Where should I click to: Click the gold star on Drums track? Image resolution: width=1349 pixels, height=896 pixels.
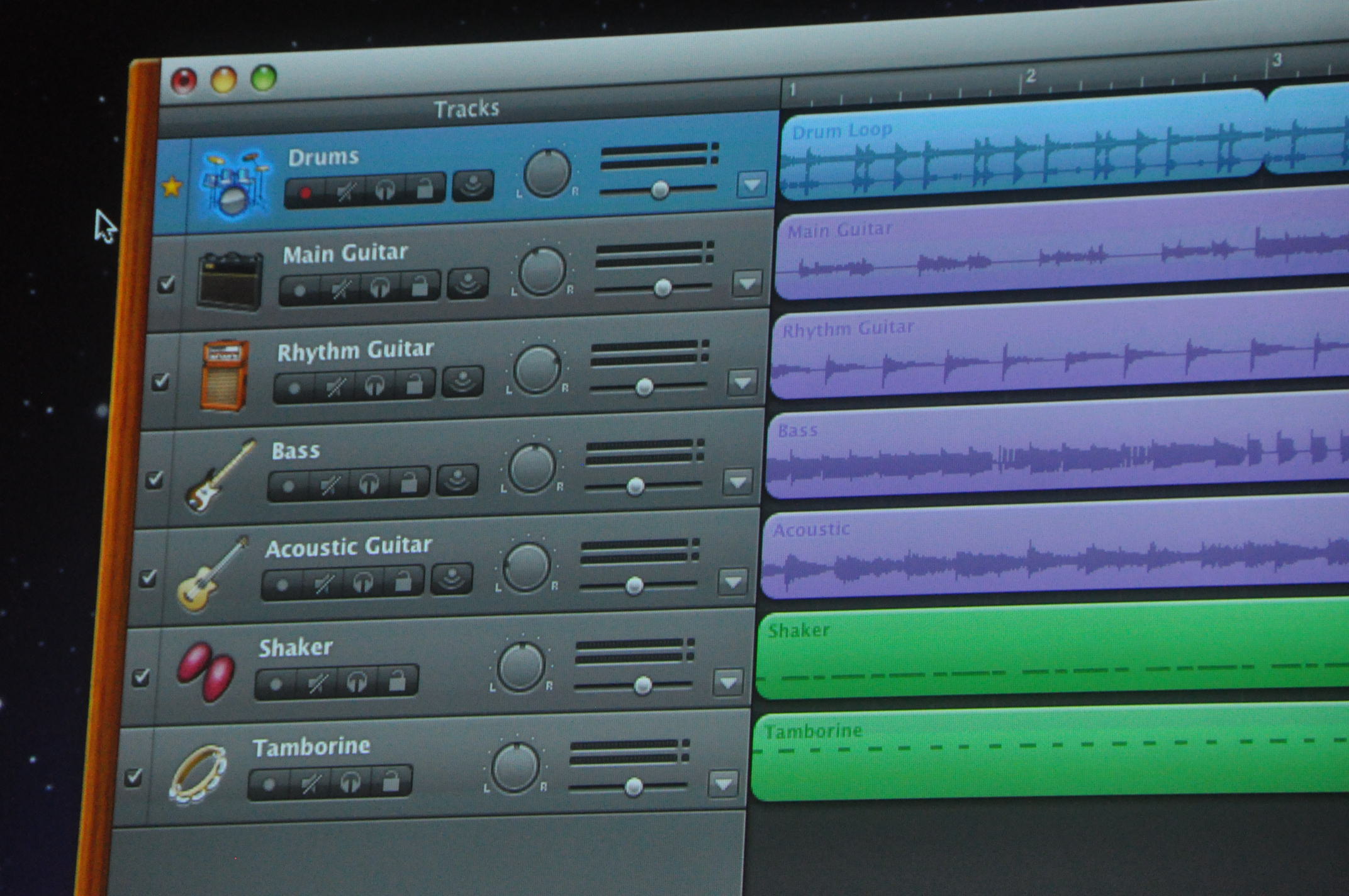pos(171,187)
